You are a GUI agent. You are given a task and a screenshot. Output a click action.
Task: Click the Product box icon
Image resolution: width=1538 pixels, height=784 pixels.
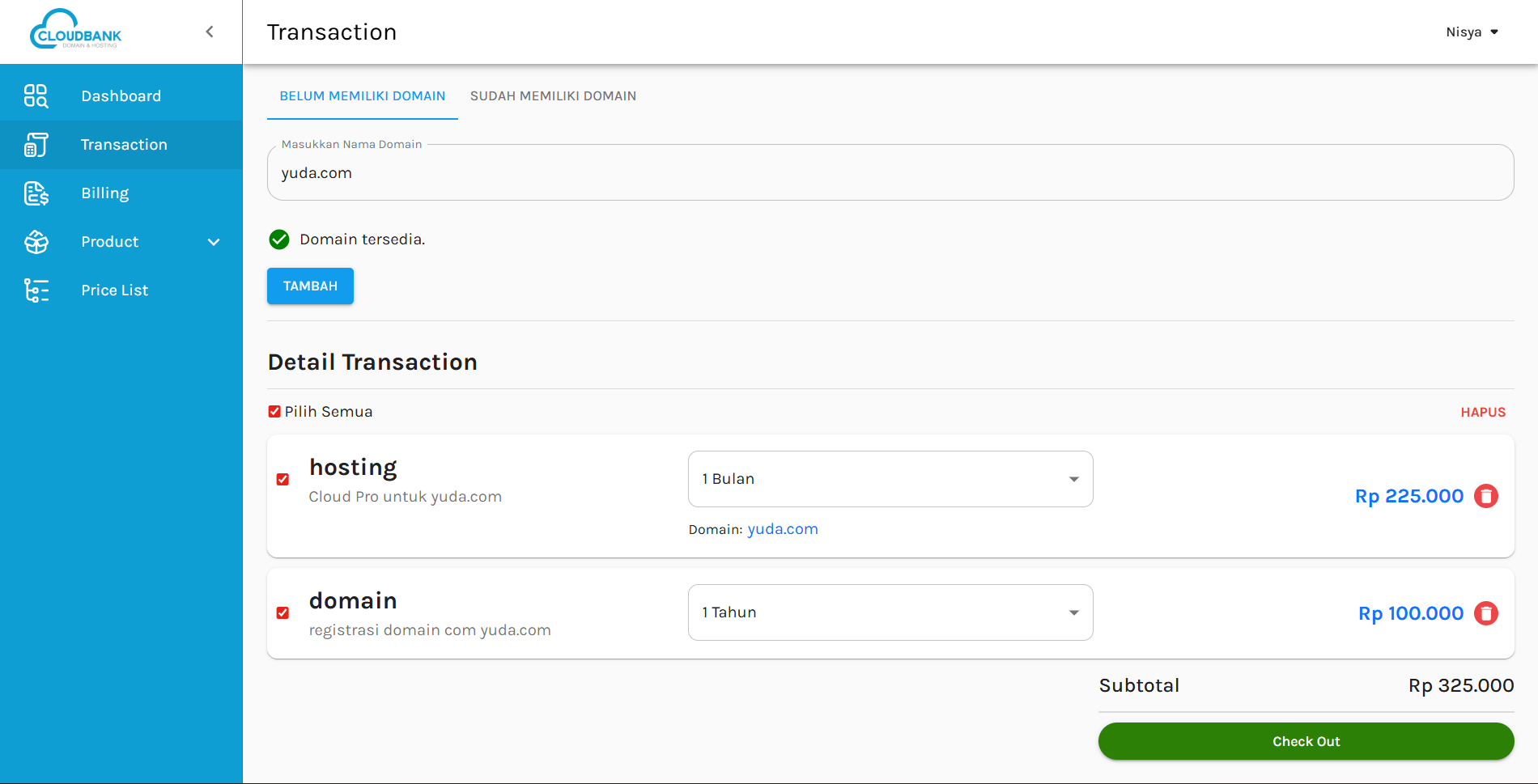tap(36, 242)
